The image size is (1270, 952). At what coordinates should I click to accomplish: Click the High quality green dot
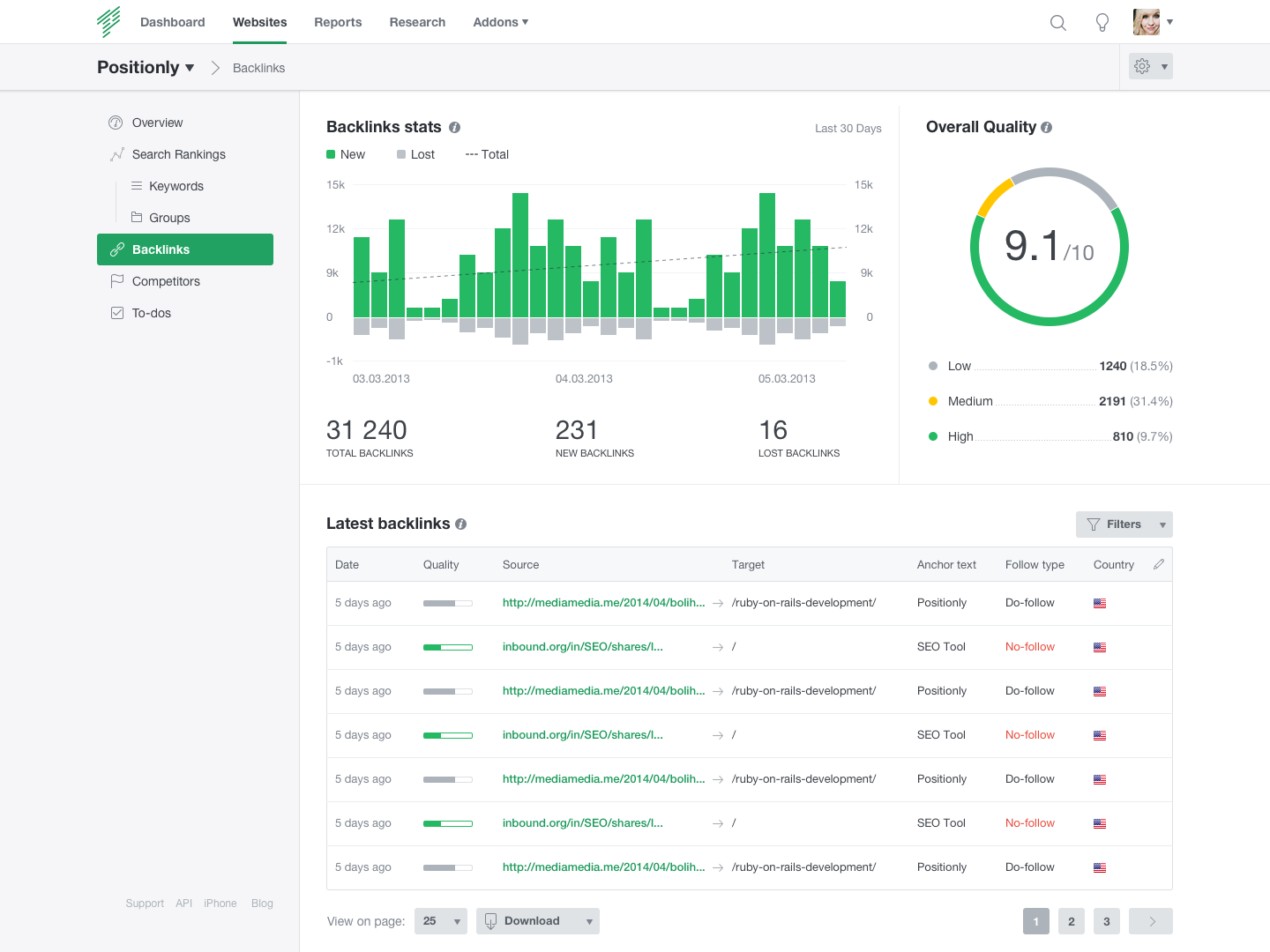(x=933, y=436)
